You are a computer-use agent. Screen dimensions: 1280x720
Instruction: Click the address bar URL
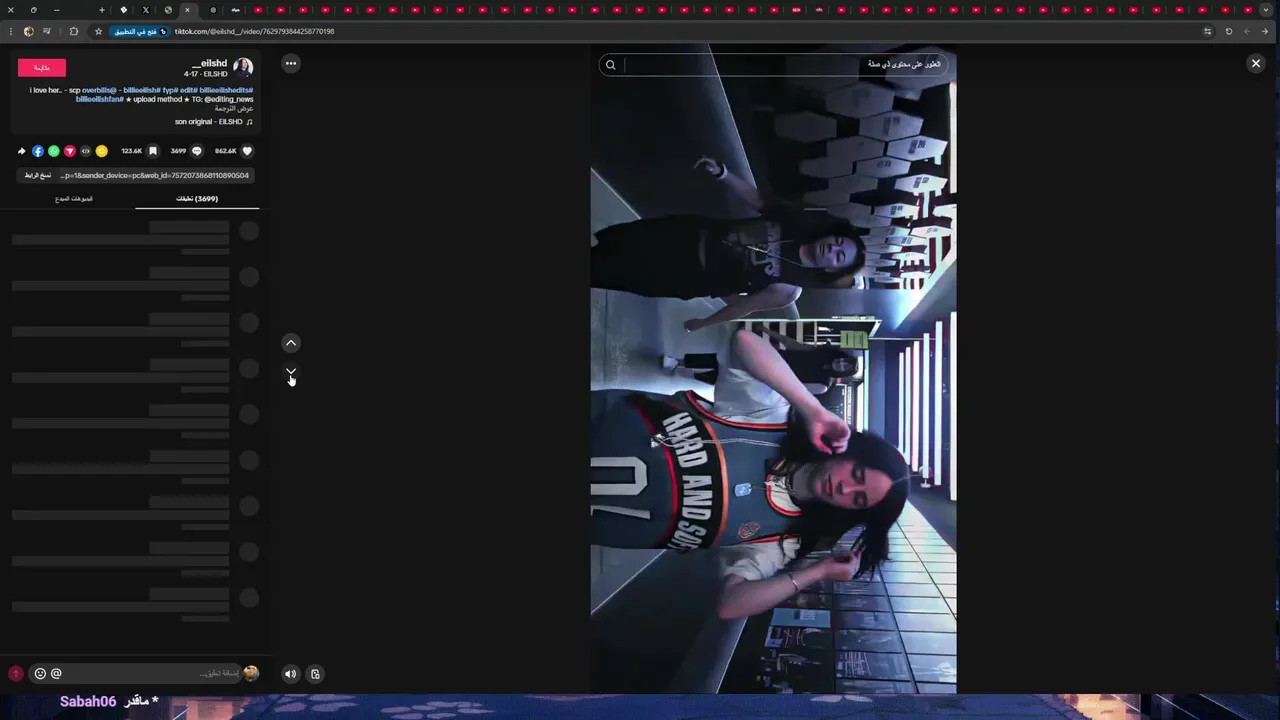coord(254,31)
